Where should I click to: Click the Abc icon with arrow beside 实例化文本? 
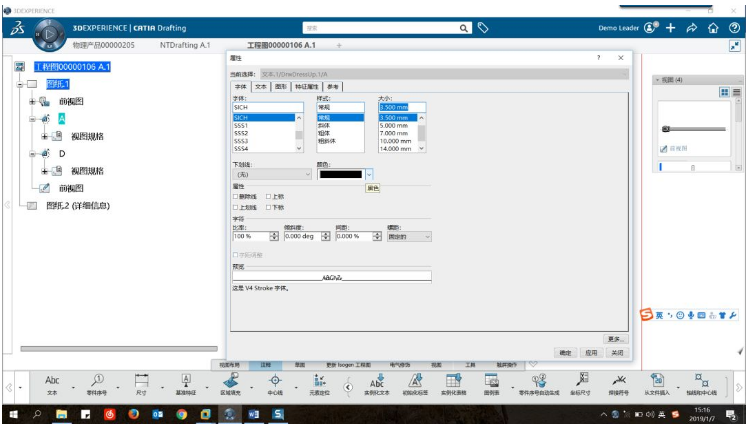click(377, 381)
